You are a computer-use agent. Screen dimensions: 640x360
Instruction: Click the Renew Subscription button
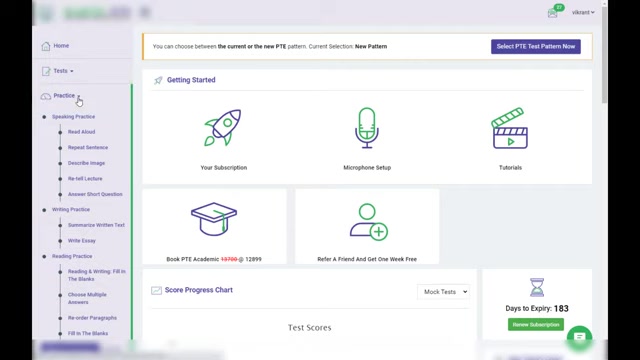[536, 324]
